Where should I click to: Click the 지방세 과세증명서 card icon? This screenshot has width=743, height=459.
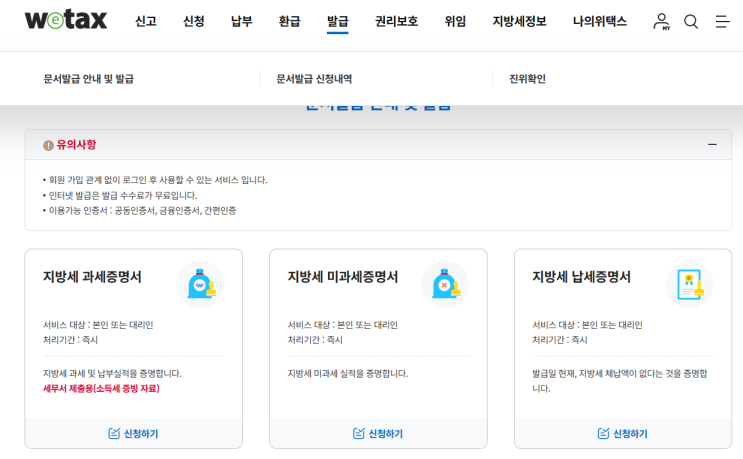pyautogui.click(x=200, y=285)
